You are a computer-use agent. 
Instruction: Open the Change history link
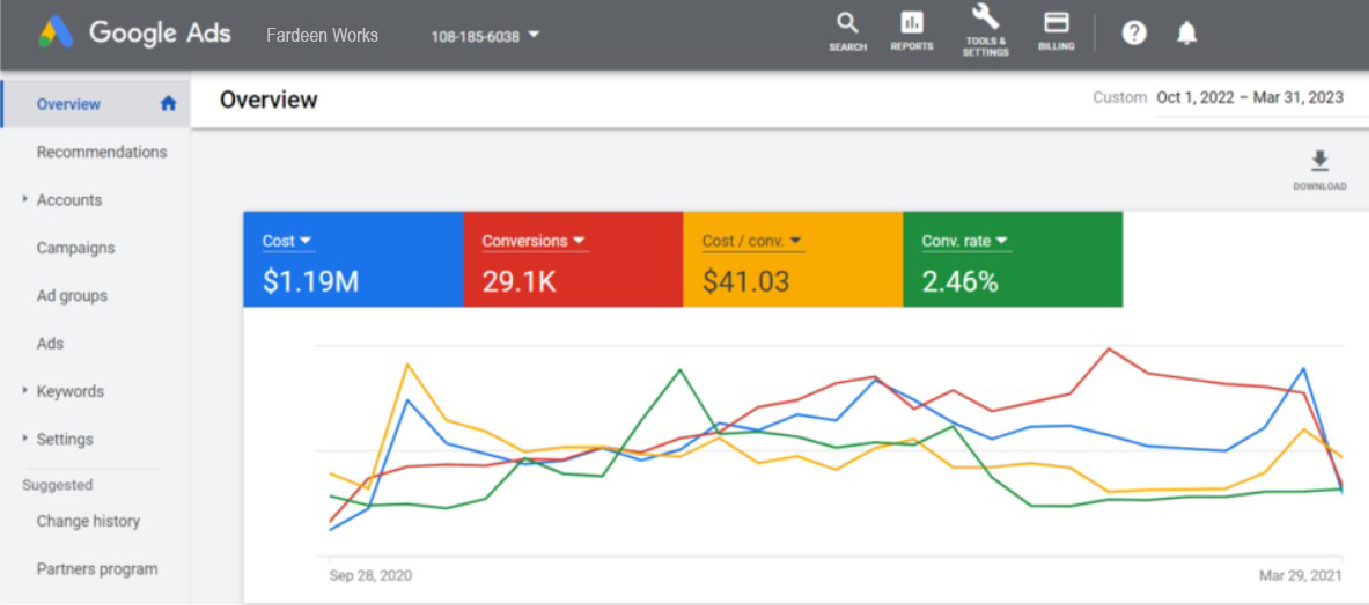tap(88, 521)
